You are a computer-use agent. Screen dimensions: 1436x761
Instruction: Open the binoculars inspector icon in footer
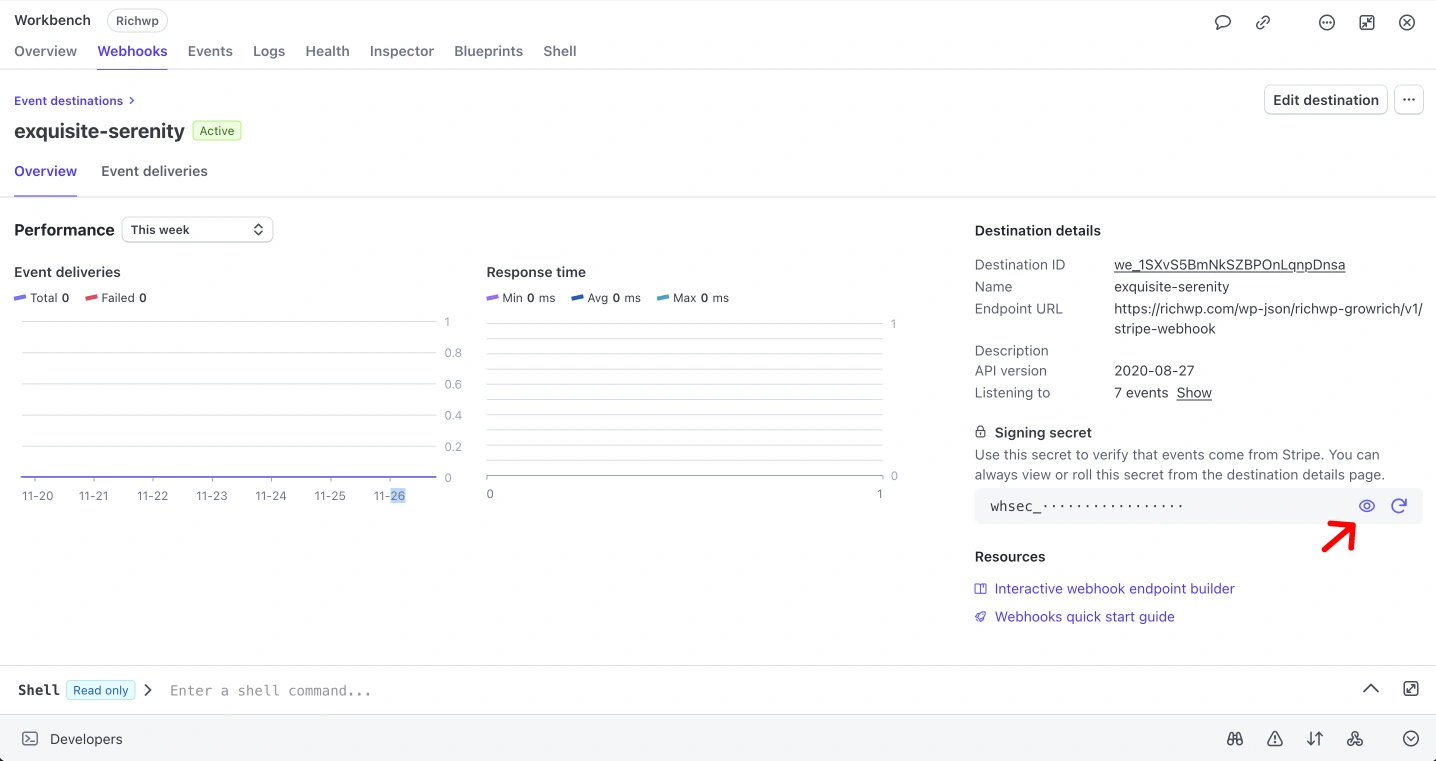click(1235, 739)
